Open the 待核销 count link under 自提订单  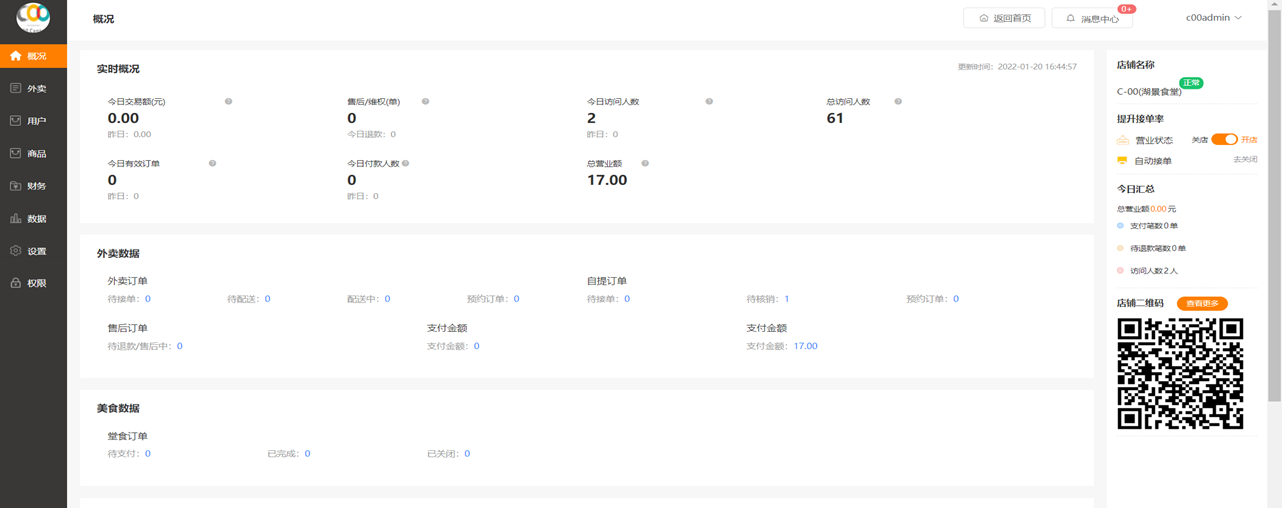(x=787, y=299)
